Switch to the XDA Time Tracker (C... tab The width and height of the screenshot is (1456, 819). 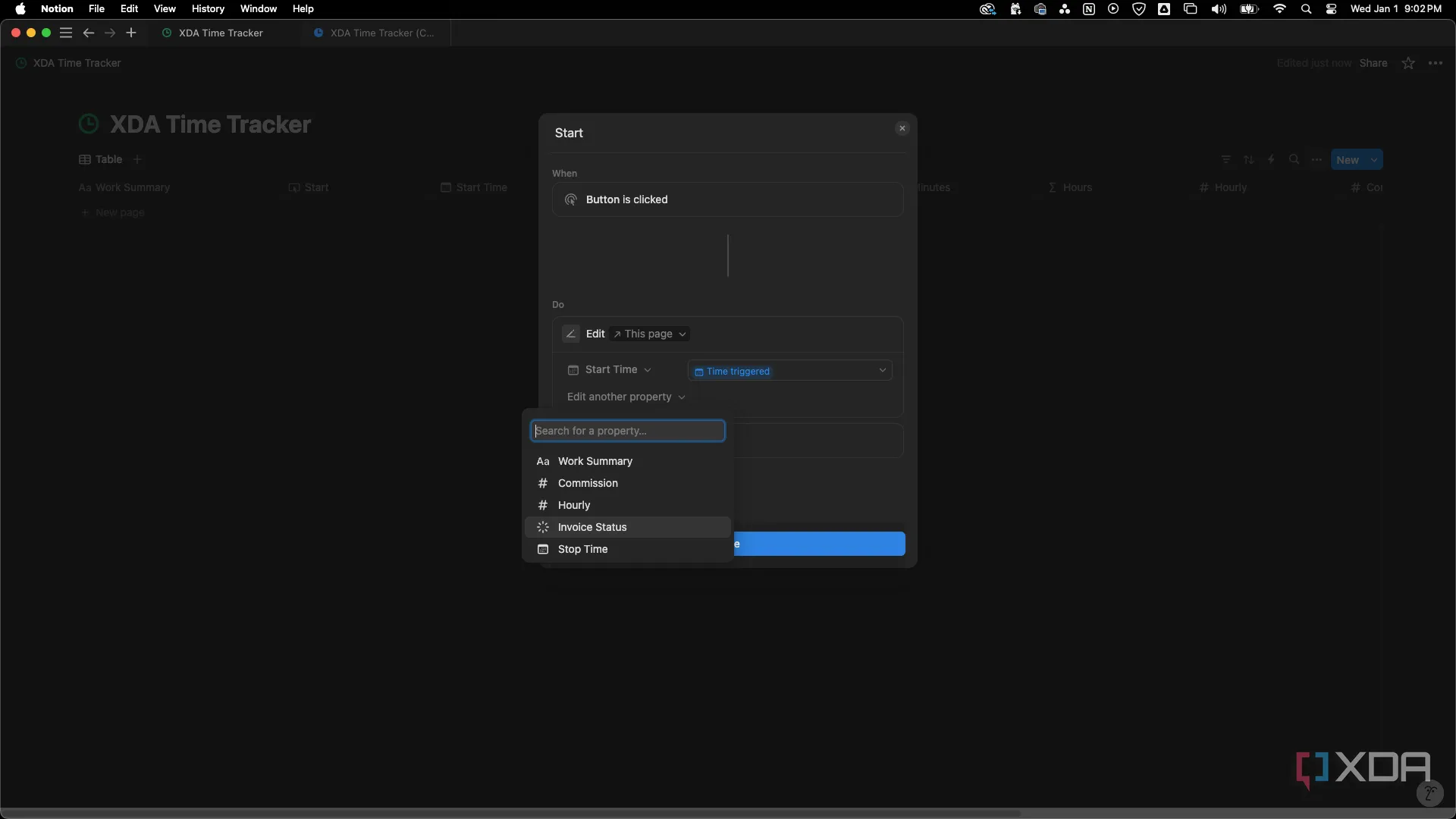click(376, 33)
